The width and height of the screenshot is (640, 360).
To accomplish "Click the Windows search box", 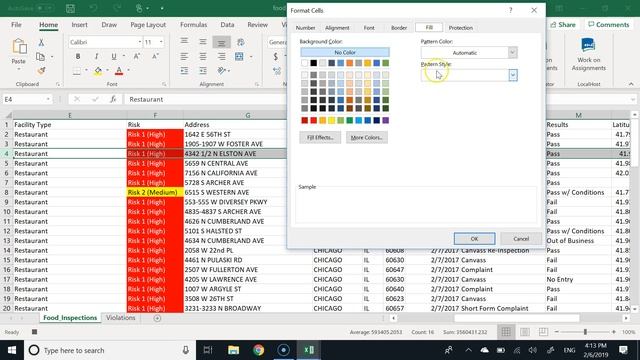I will coord(109,350).
